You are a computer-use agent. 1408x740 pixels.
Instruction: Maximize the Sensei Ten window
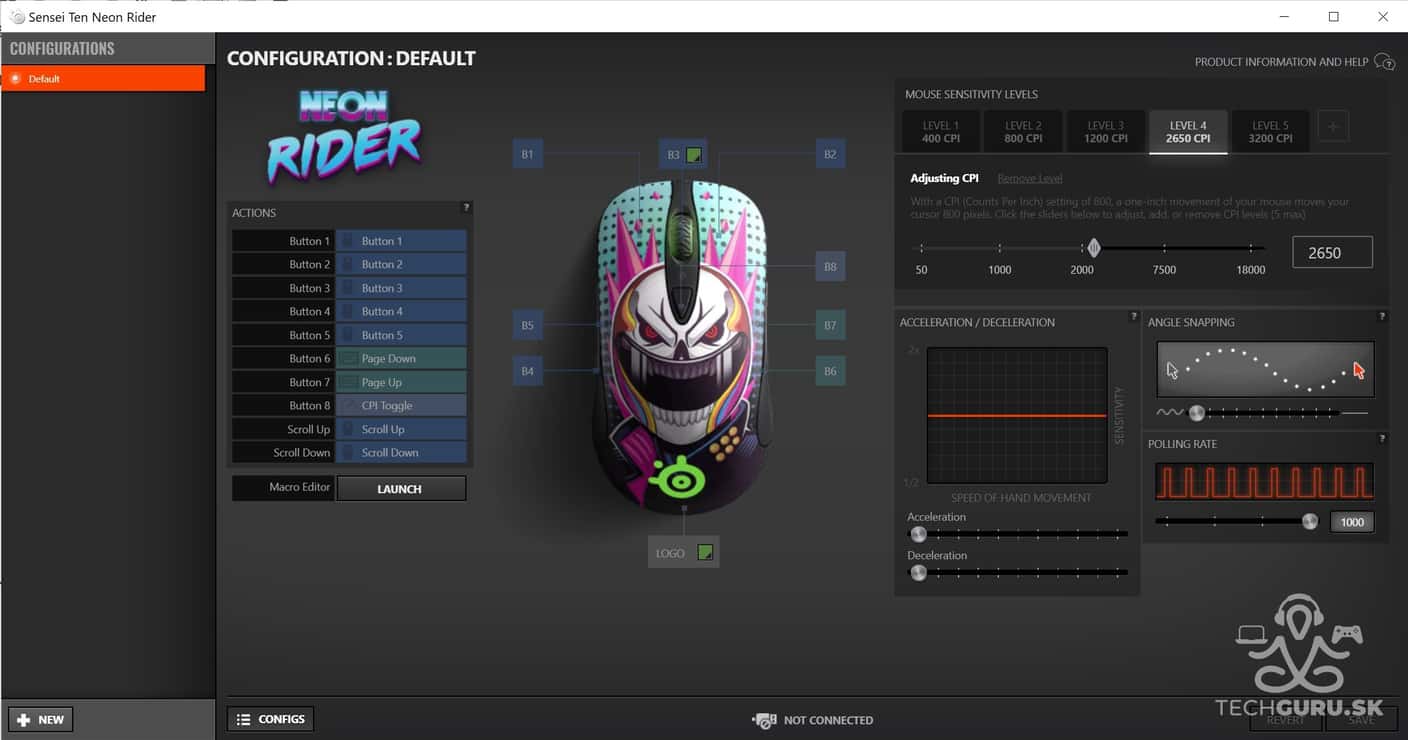[x=1333, y=16]
